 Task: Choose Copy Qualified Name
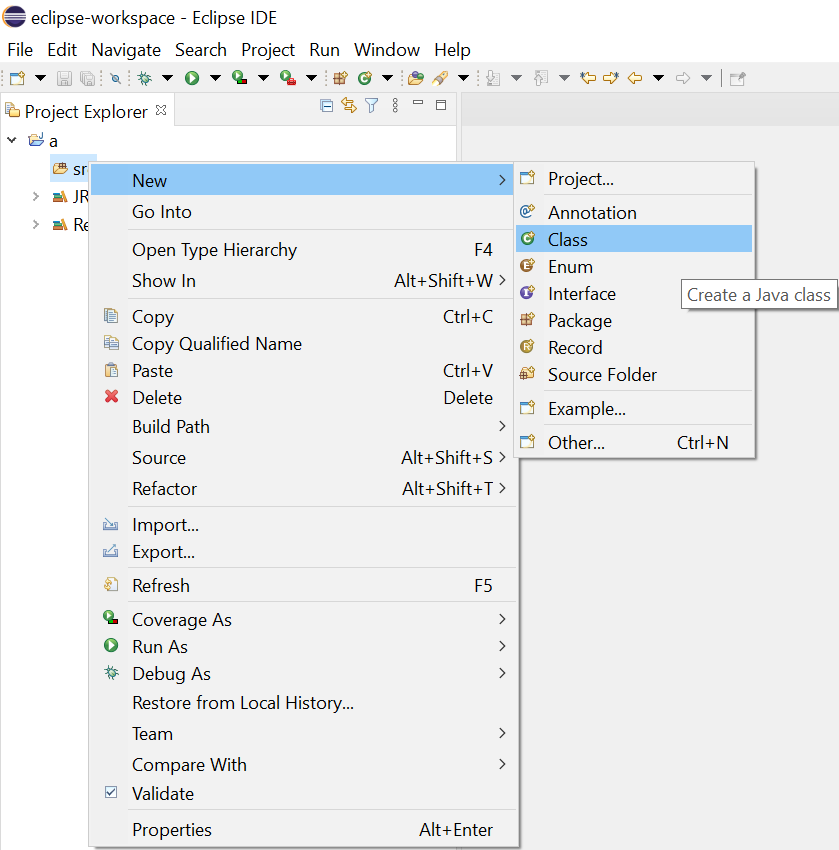pos(302,343)
